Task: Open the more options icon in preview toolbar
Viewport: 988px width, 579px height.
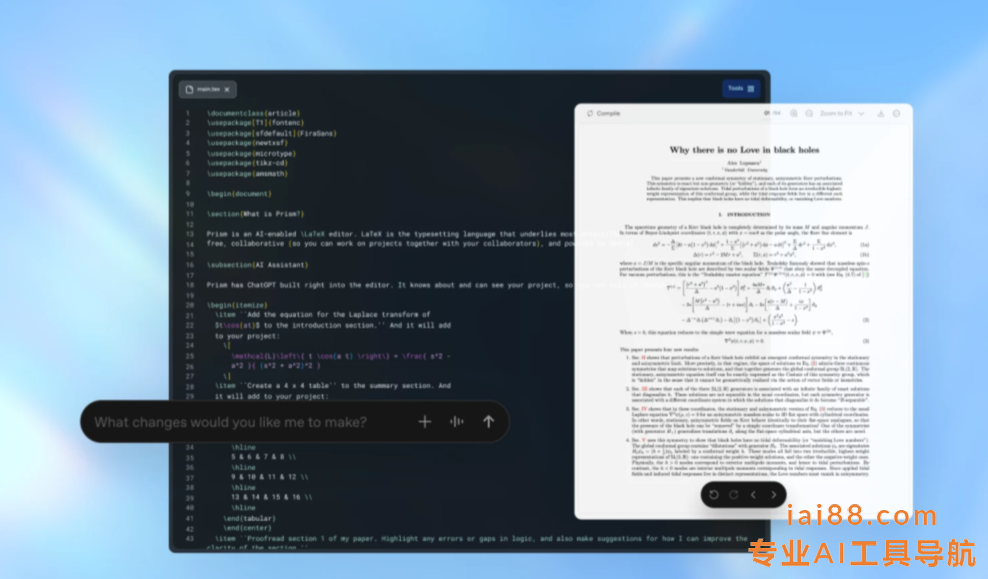Action: pyautogui.click(x=898, y=114)
